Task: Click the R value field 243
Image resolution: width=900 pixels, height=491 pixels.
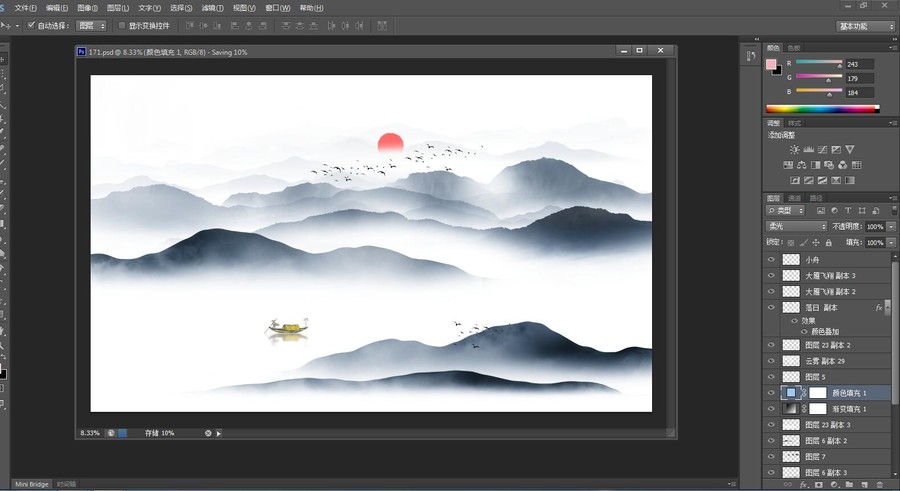Action: tap(860, 64)
